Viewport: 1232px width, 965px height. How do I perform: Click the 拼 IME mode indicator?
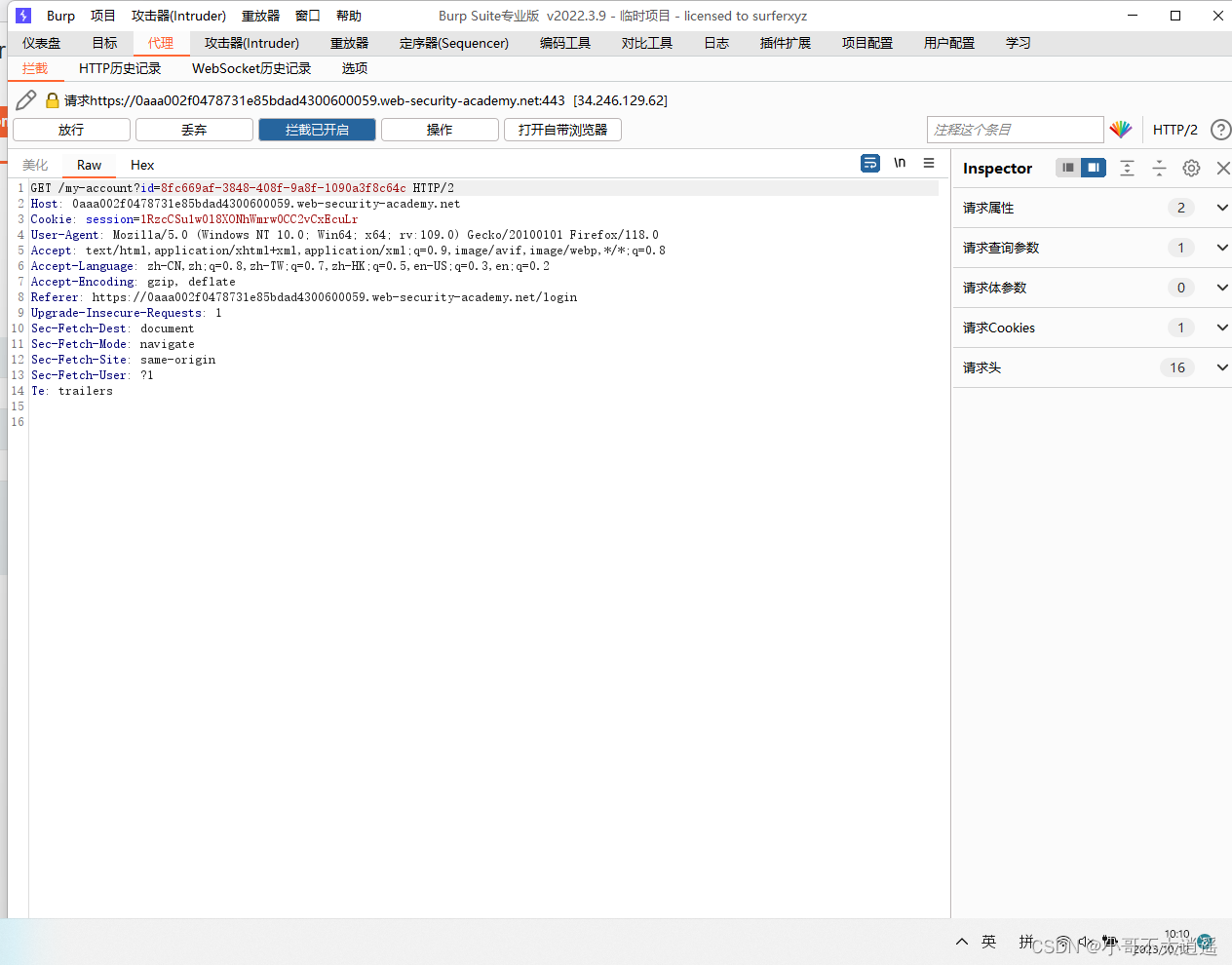pyautogui.click(x=1026, y=941)
